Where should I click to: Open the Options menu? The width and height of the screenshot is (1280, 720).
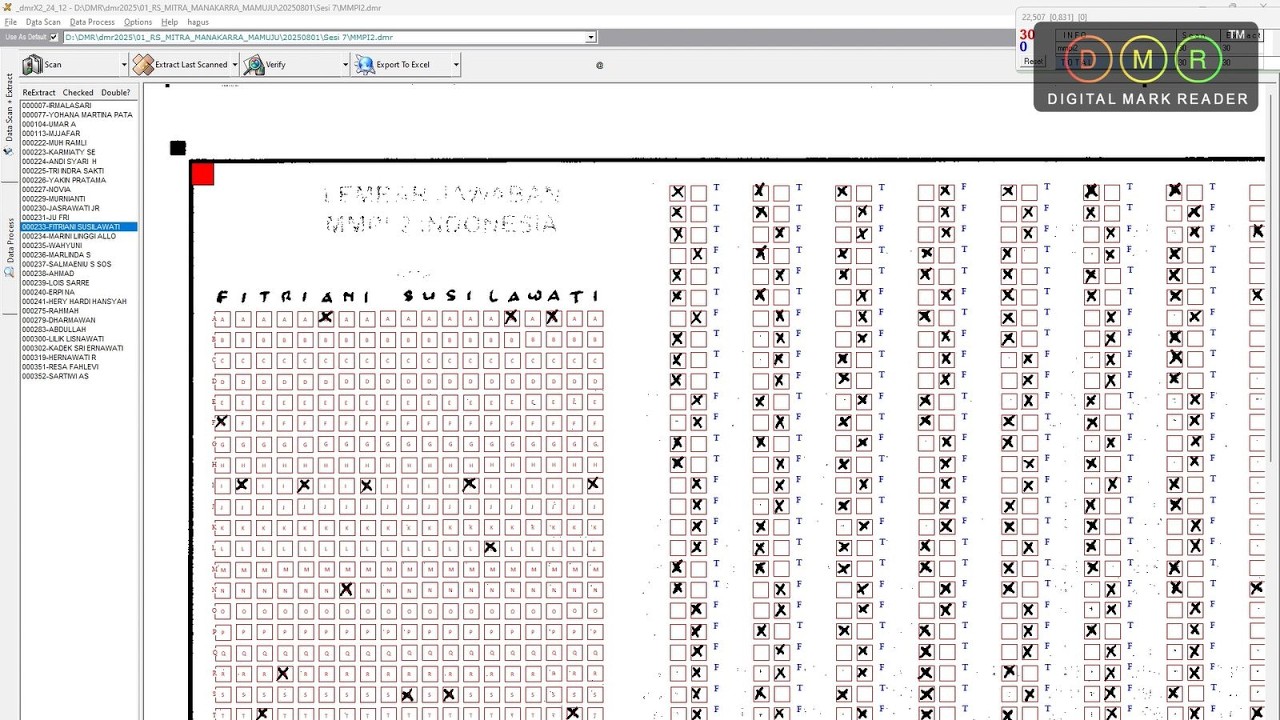click(138, 22)
